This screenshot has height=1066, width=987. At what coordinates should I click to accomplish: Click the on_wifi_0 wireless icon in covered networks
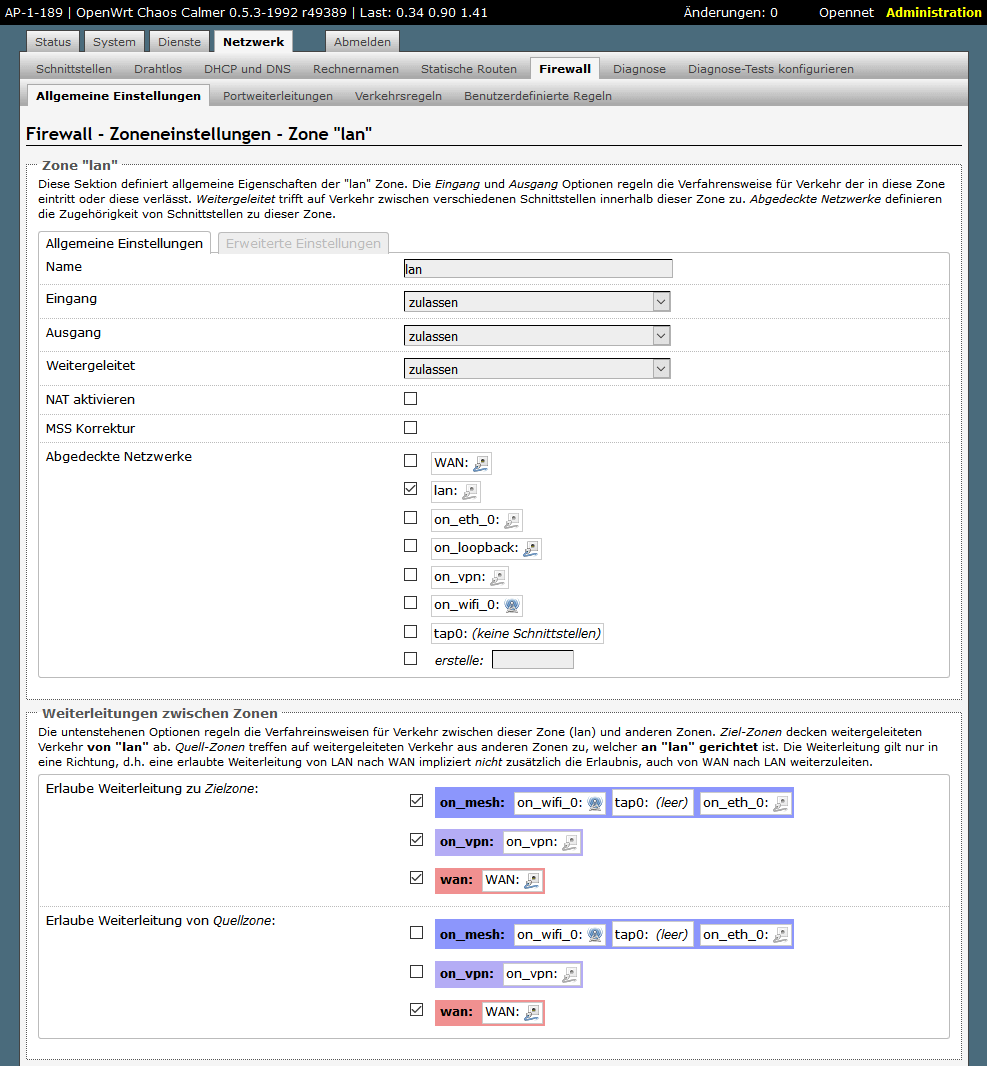tap(511, 605)
